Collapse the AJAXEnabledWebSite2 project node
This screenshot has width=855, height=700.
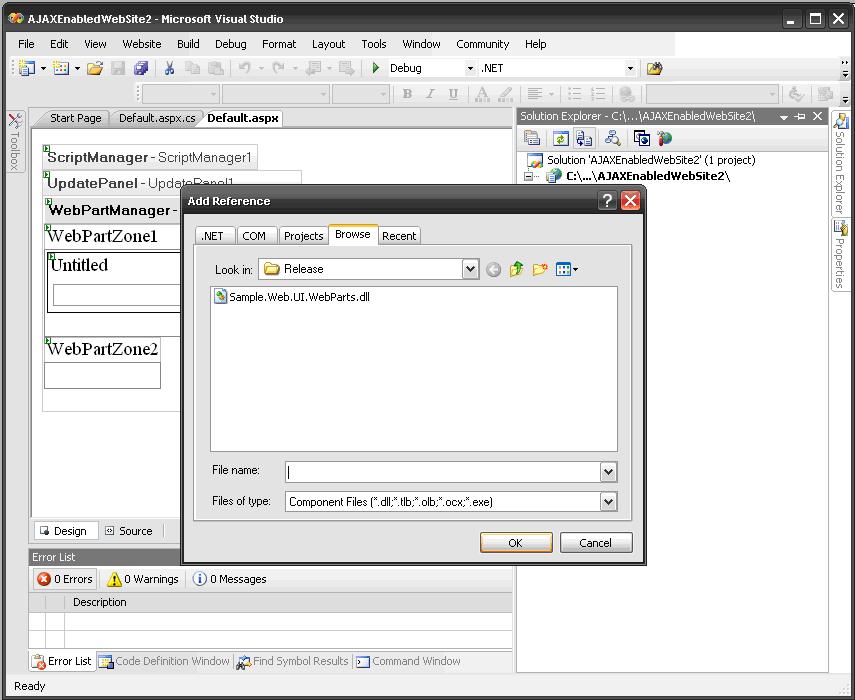[528, 176]
